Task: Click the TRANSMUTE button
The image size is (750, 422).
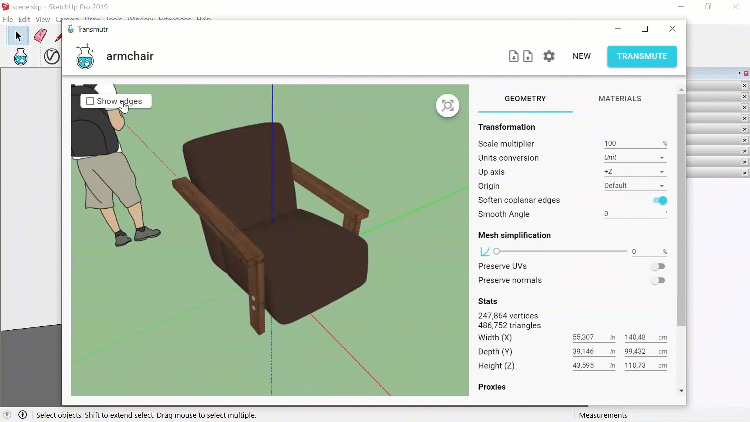Action: pyautogui.click(x=642, y=56)
